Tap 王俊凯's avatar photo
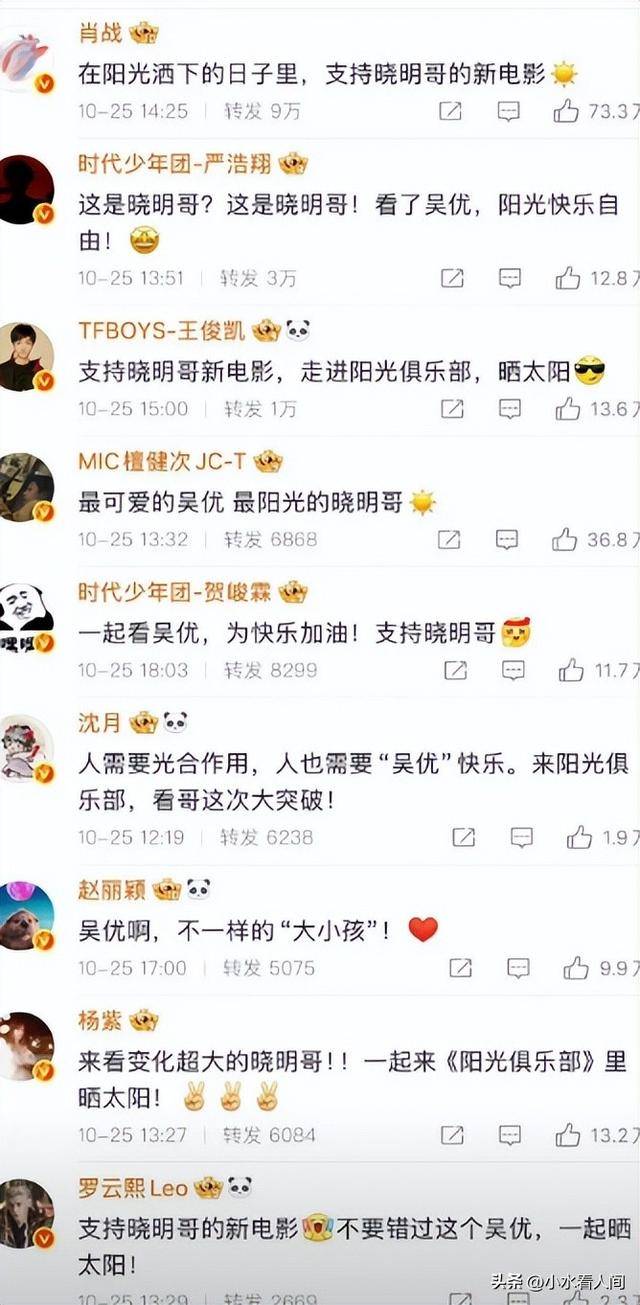This screenshot has width=640, height=1305. pyautogui.click(x=26, y=357)
